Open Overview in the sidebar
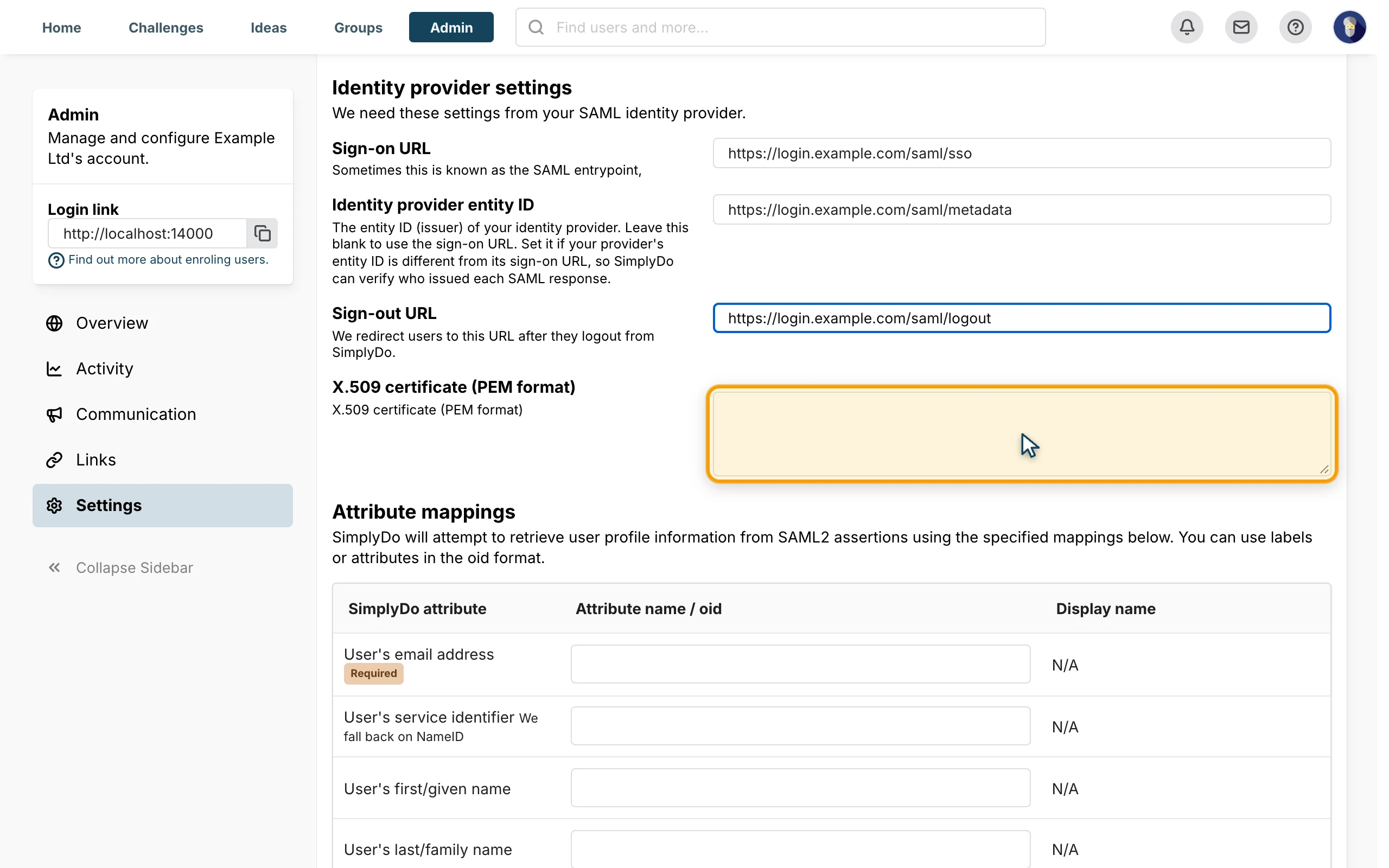The height and width of the screenshot is (868, 1389). (x=162, y=323)
